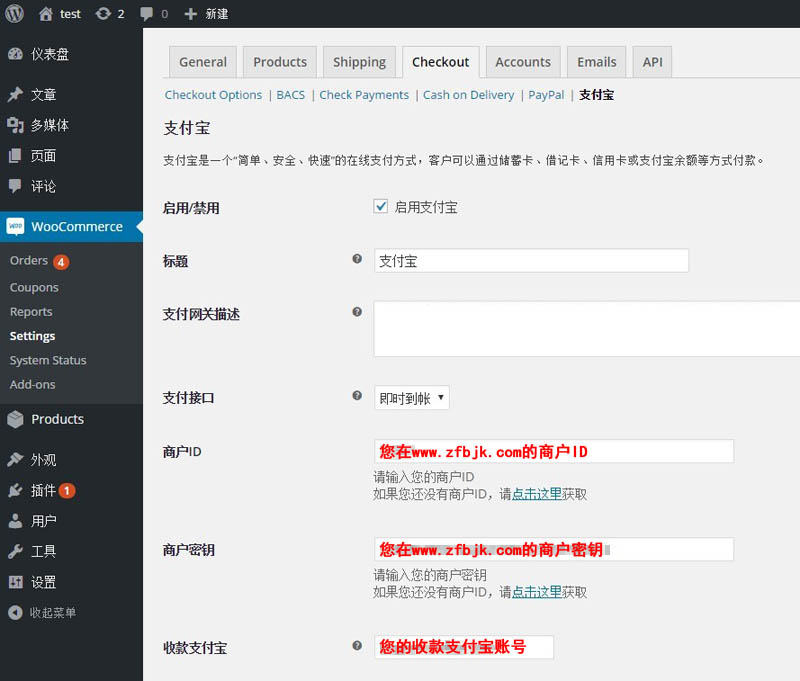
Task: Click the WooCommerce menu label
Action: click(77, 226)
